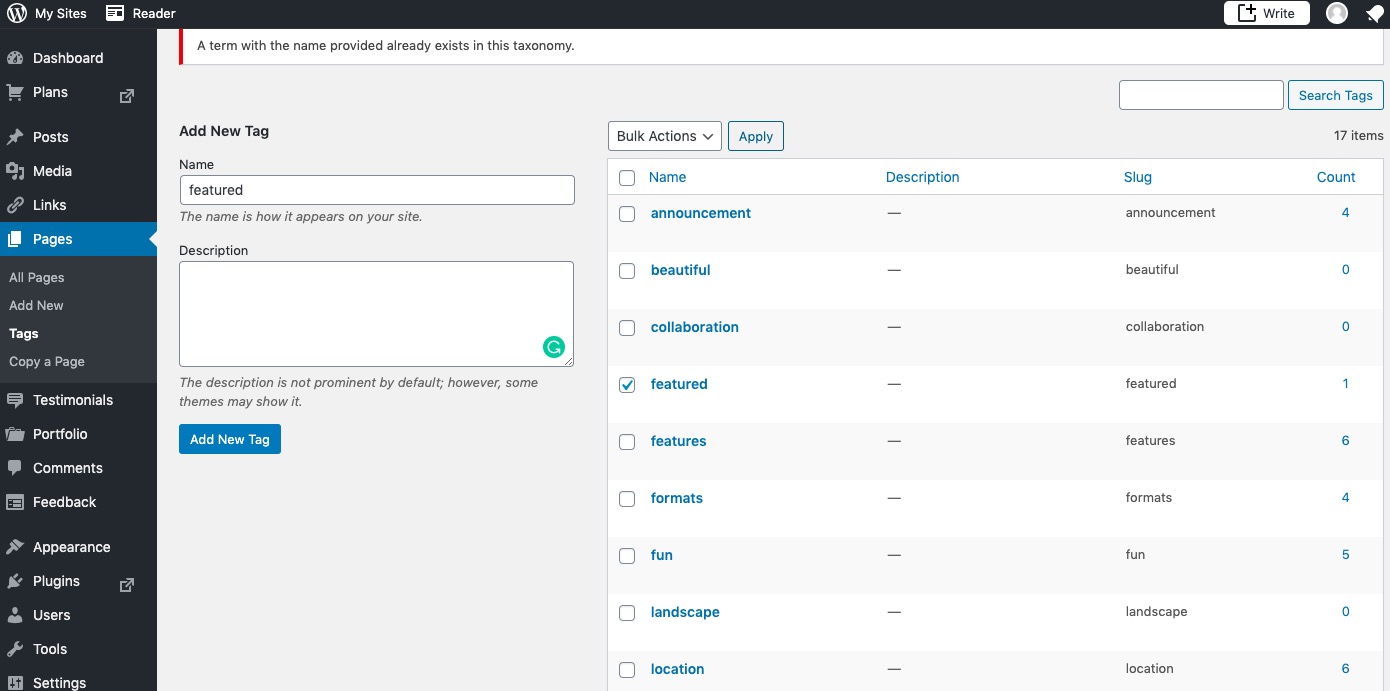
Task: Click the WordPress logo in the top bar
Action: (17, 13)
